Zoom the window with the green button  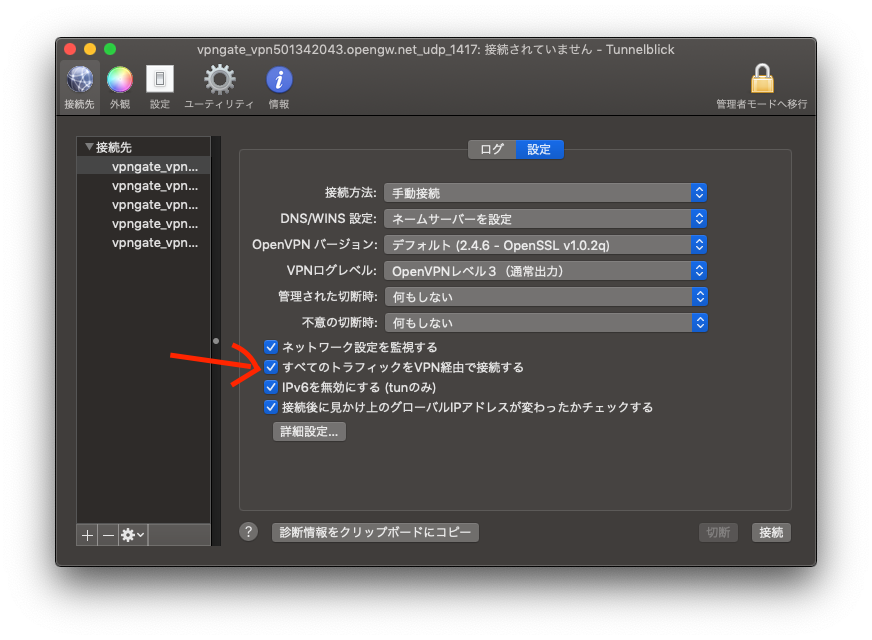[110, 49]
